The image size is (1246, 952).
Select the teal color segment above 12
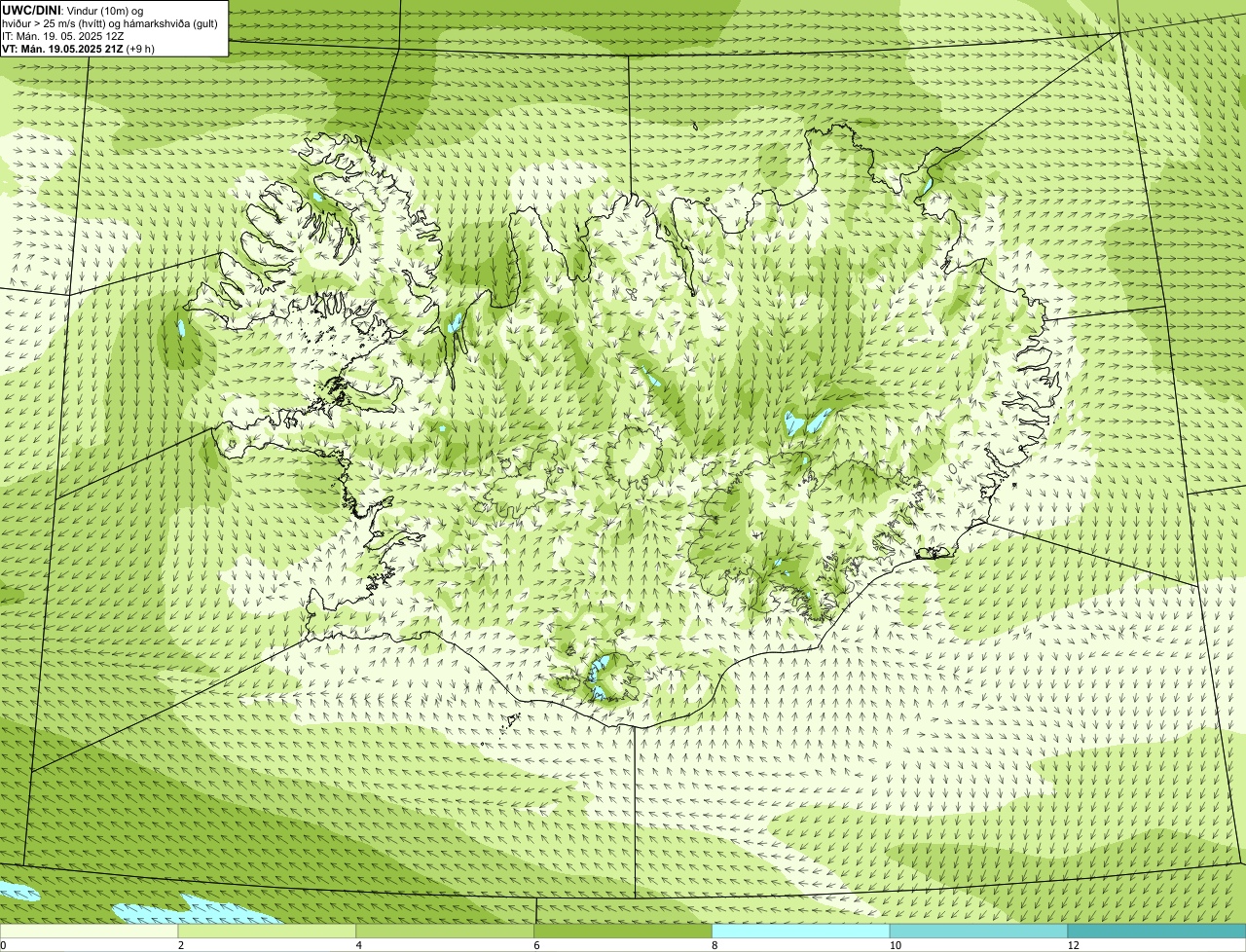coord(1156,931)
